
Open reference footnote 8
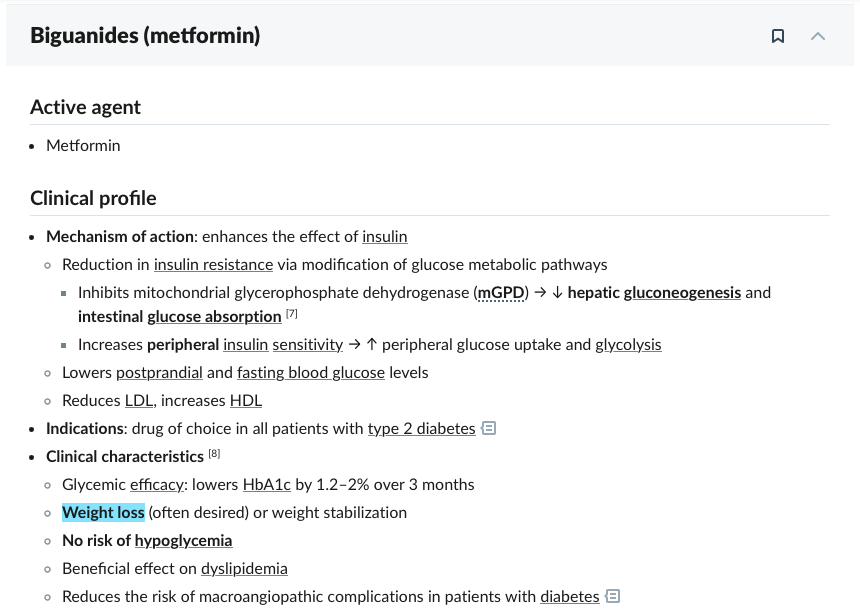pyautogui.click(x=214, y=454)
